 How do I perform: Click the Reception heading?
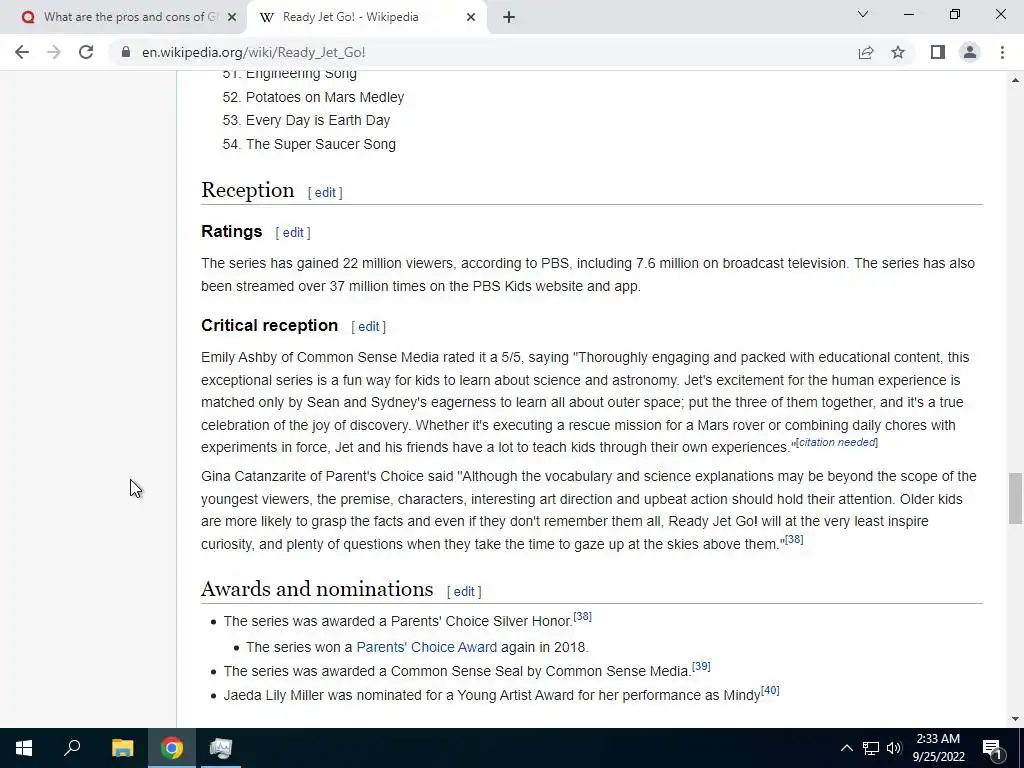tap(248, 190)
